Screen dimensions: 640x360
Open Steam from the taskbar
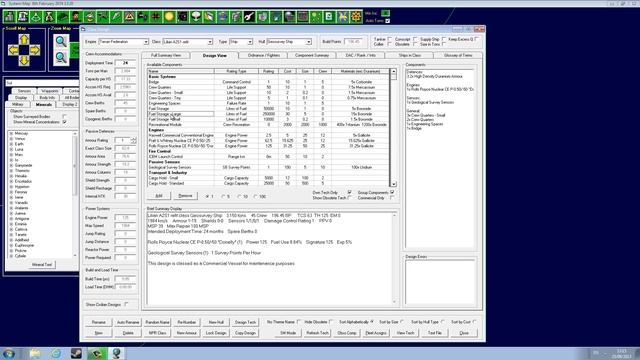tap(76, 353)
